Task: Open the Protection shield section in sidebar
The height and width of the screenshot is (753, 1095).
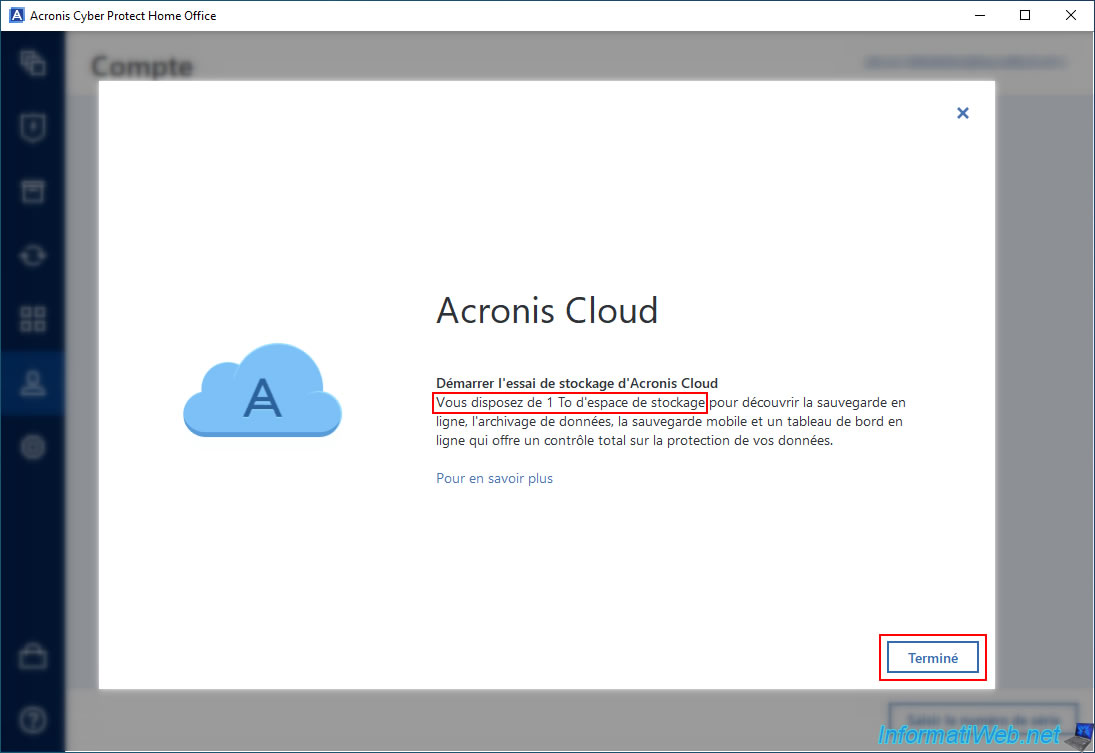Action: [33, 128]
